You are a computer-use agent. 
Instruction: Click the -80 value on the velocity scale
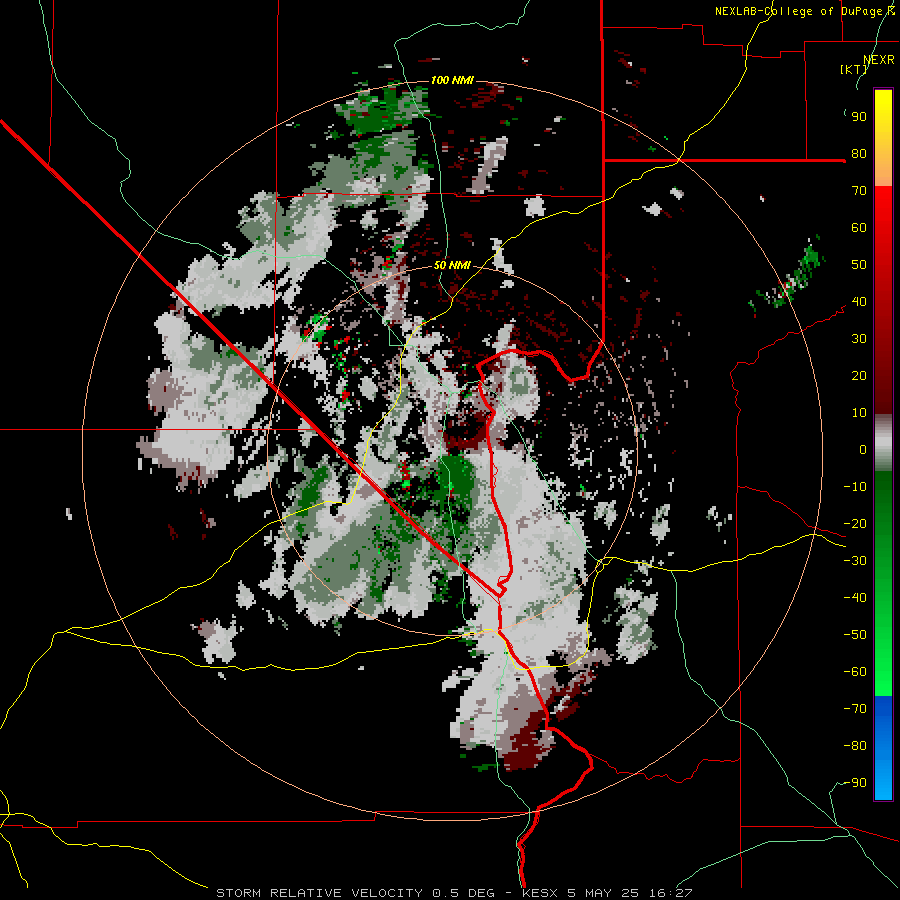855,746
